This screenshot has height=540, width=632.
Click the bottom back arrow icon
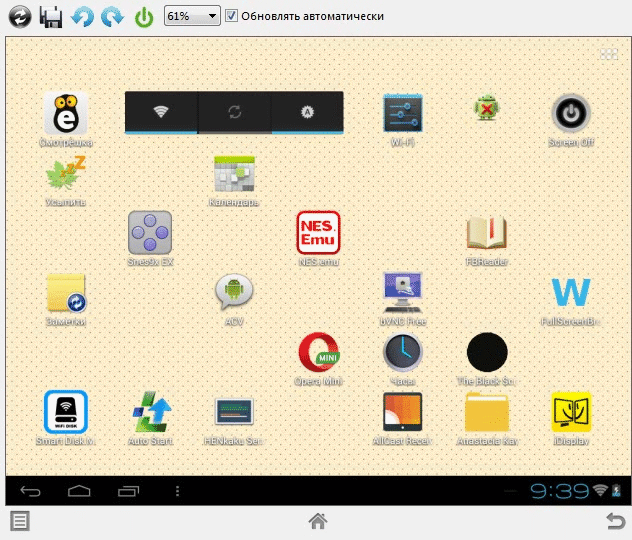click(x=615, y=521)
